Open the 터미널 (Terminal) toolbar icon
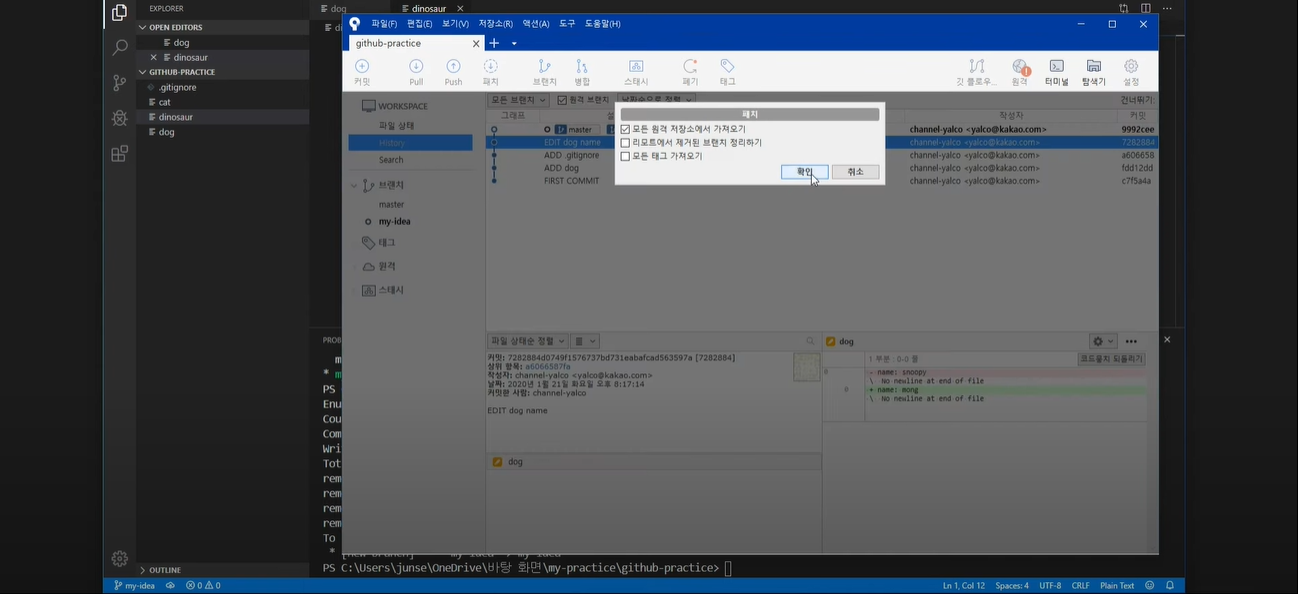1298x594 pixels. [1056, 72]
